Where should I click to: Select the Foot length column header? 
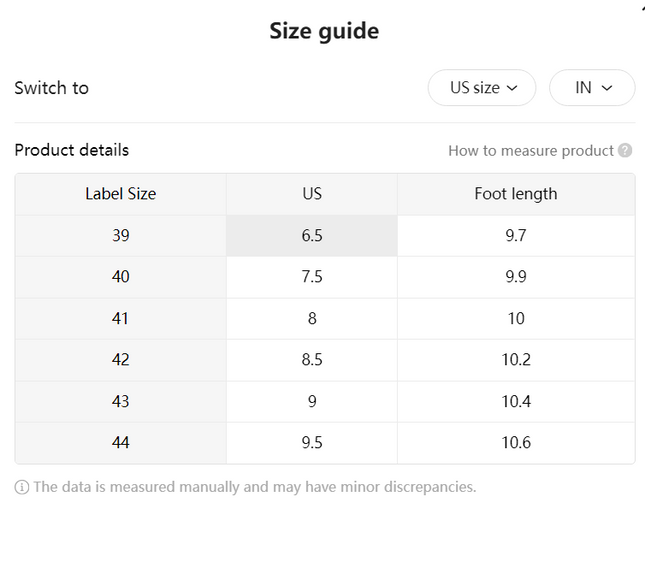pos(516,194)
